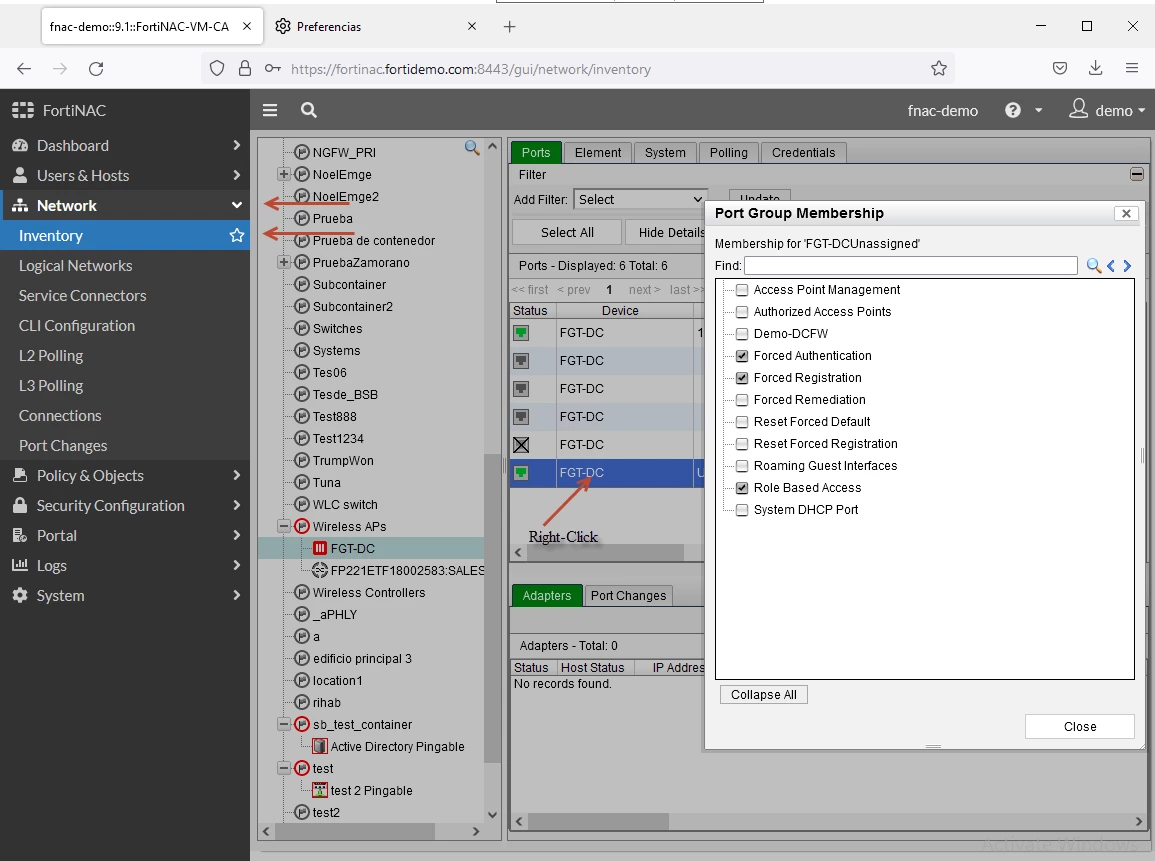This screenshot has width=1155, height=861.
Task: Click the Collapse All button
Action: point(764,695)
